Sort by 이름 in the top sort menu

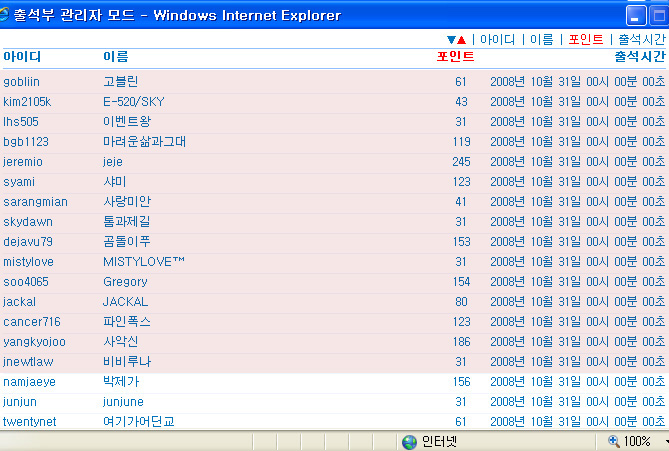point(541,40)
